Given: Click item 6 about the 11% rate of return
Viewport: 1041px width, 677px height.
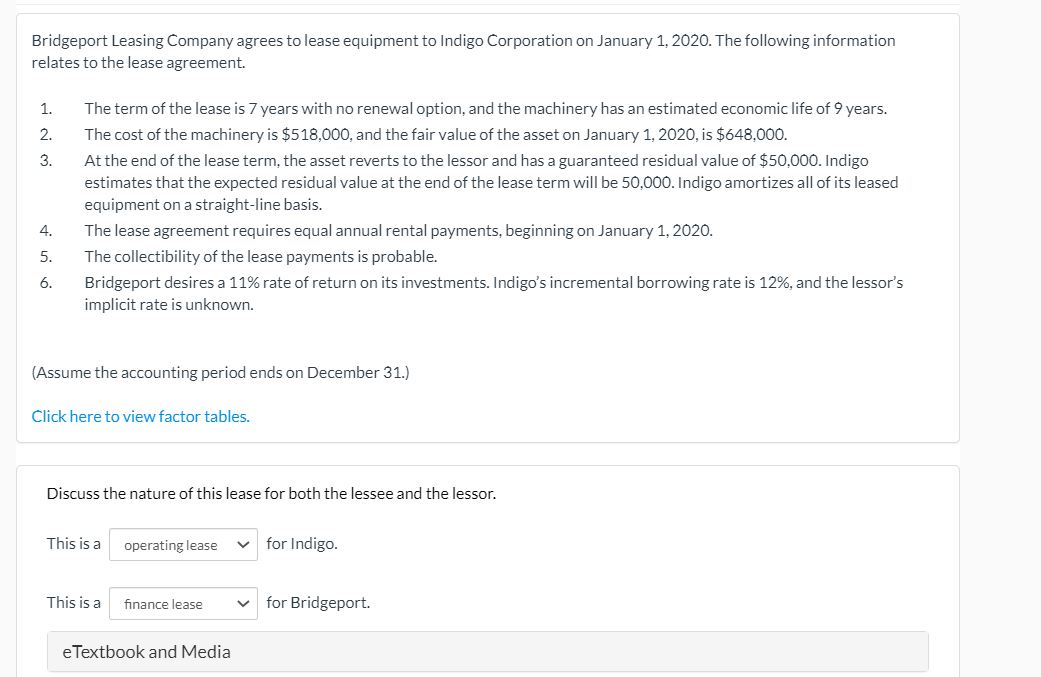Looking at the screenshot, I should (493, 293).
